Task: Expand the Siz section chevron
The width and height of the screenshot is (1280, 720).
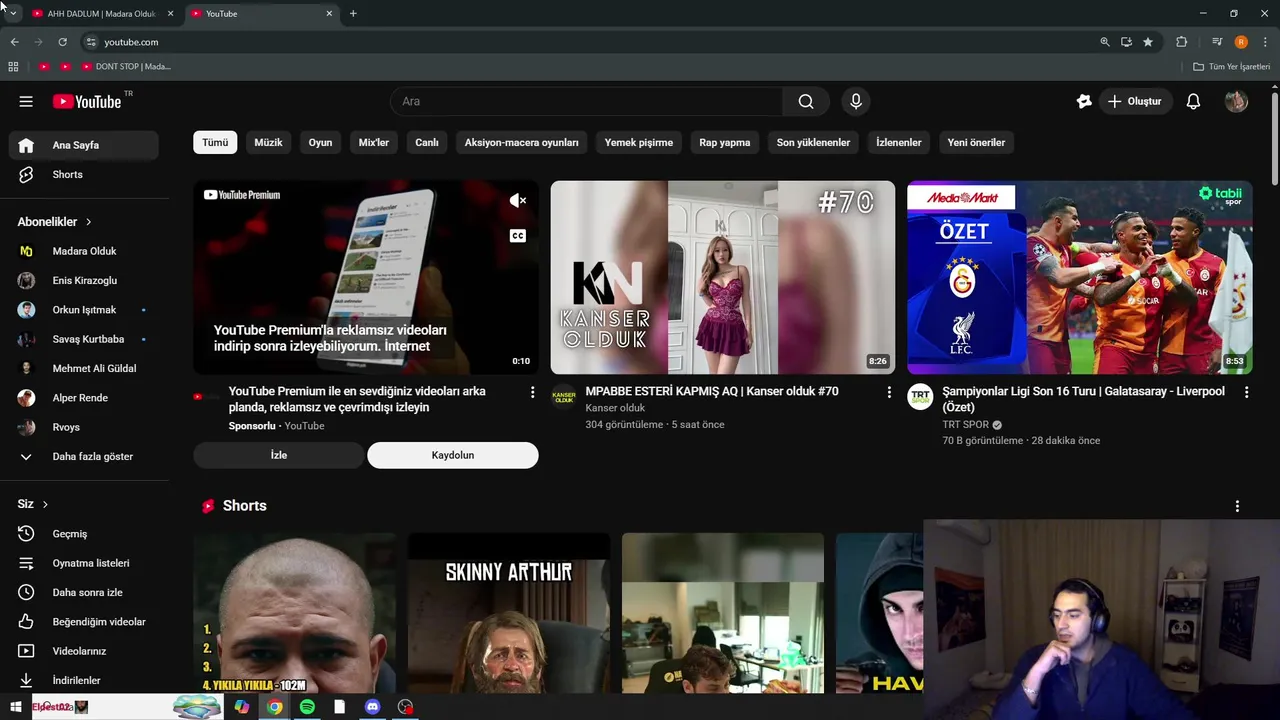Action: [45, 504]
